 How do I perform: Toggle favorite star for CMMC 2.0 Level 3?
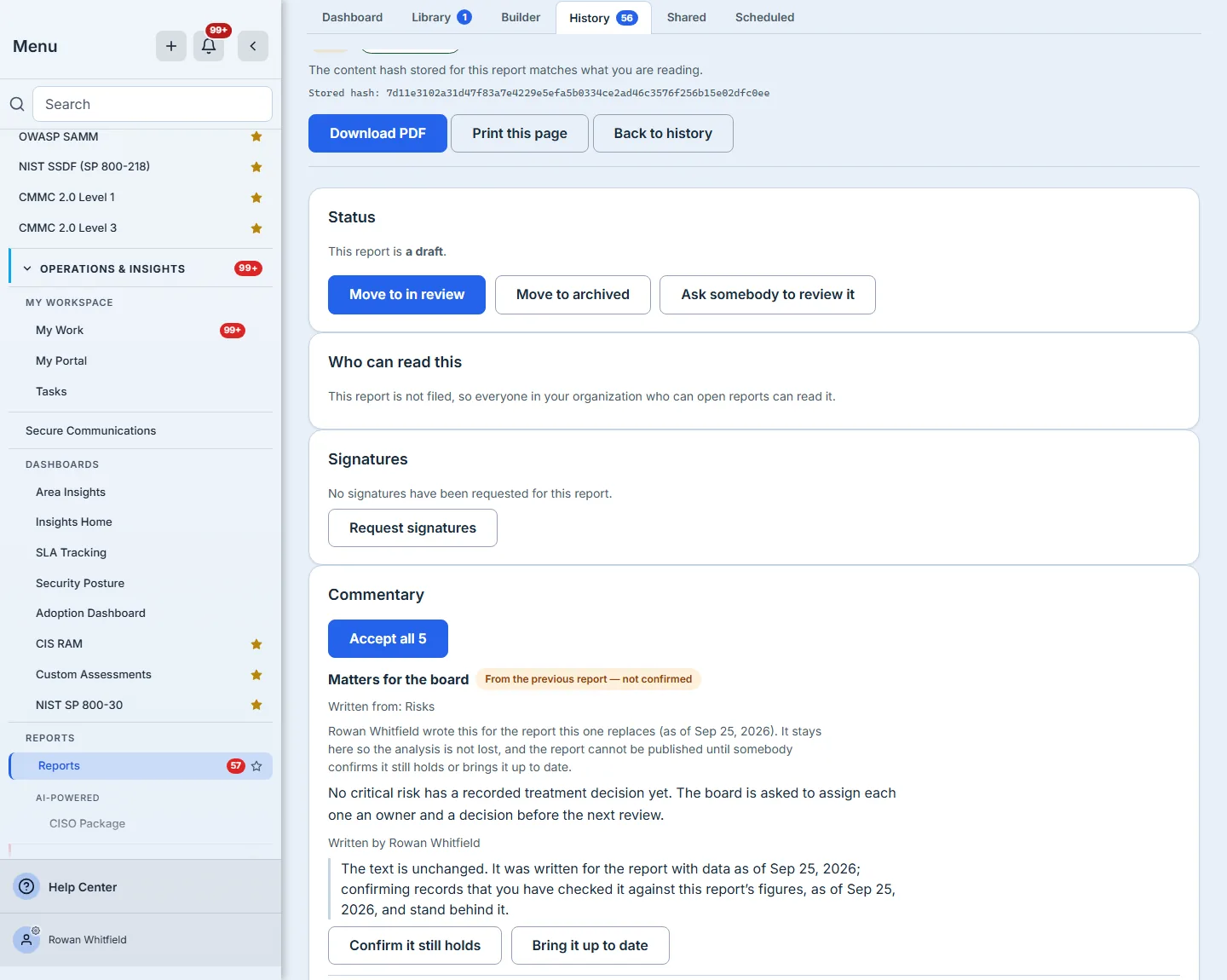point(256,228)
